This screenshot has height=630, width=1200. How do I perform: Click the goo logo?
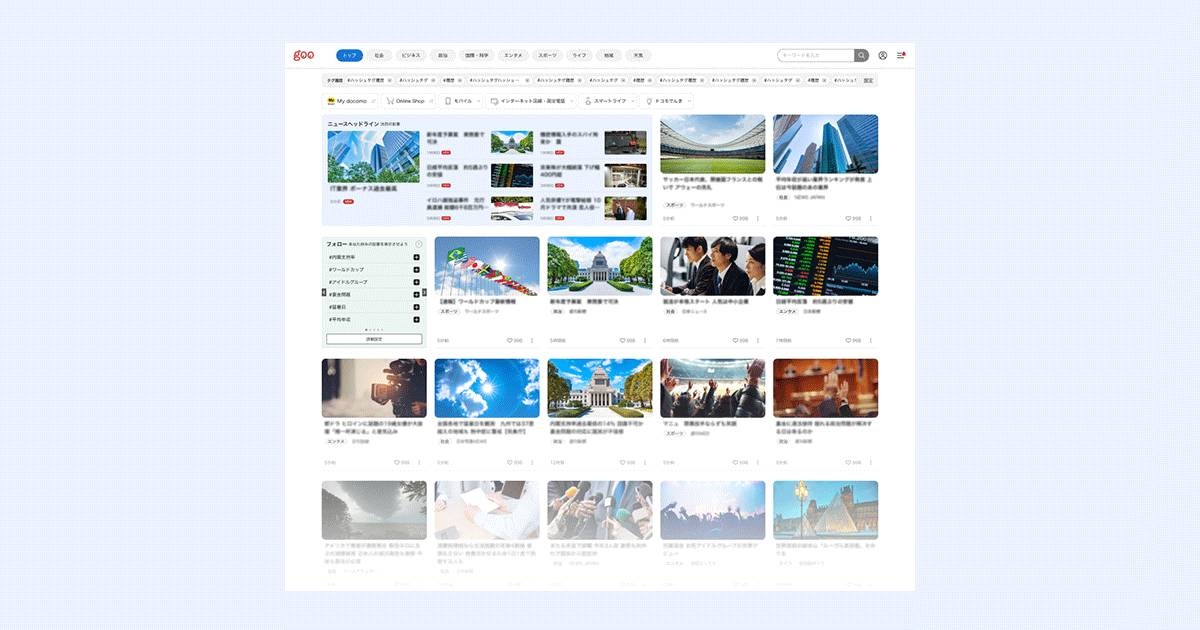pos(304,55)
